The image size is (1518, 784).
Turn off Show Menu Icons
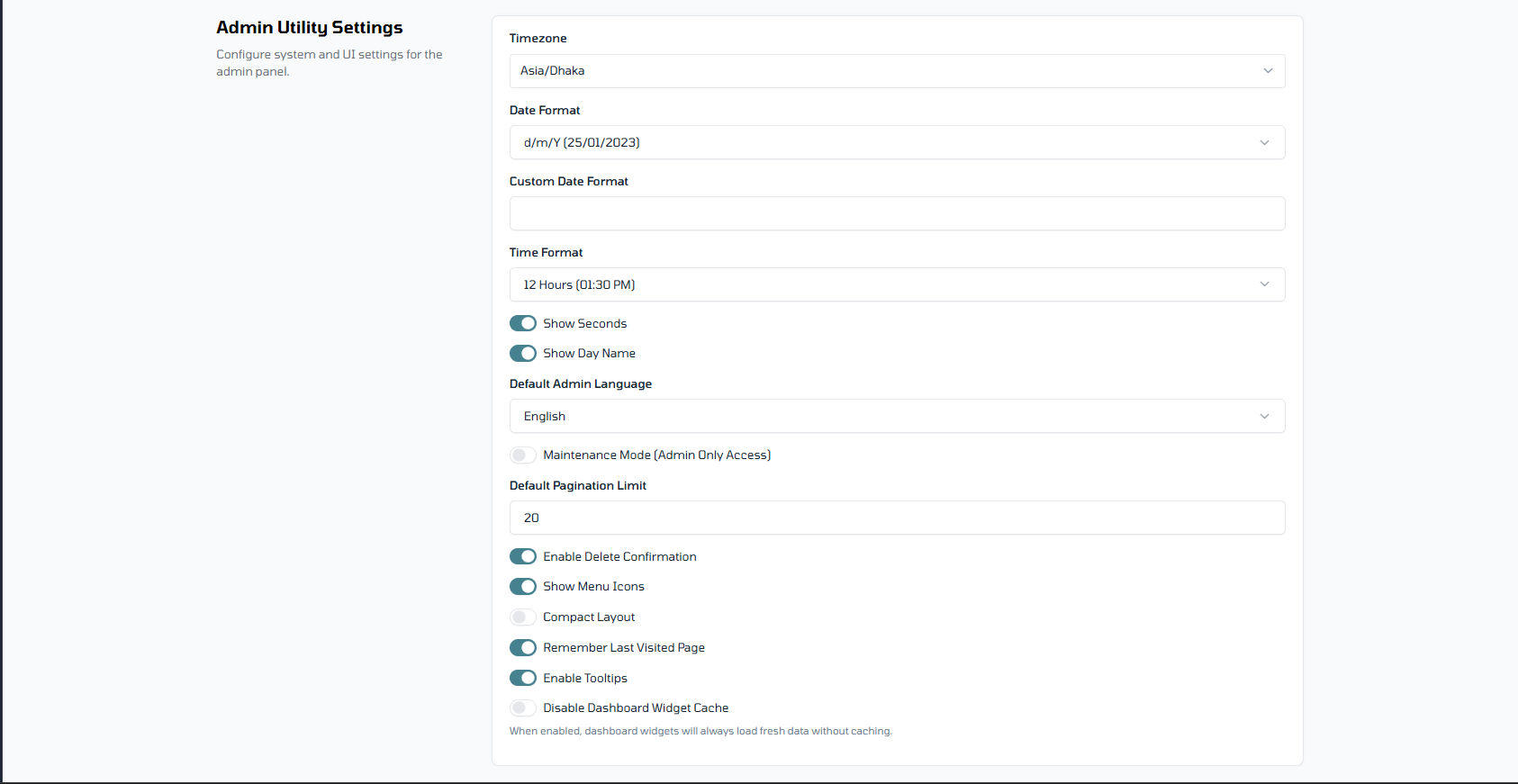coord(523,587)
